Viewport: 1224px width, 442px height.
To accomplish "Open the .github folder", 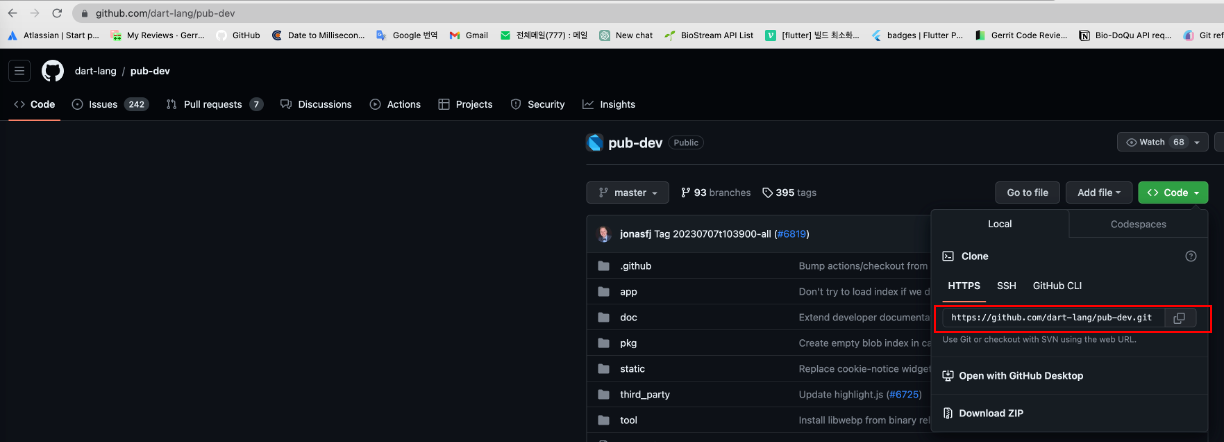I will click(x=635, y=266).
